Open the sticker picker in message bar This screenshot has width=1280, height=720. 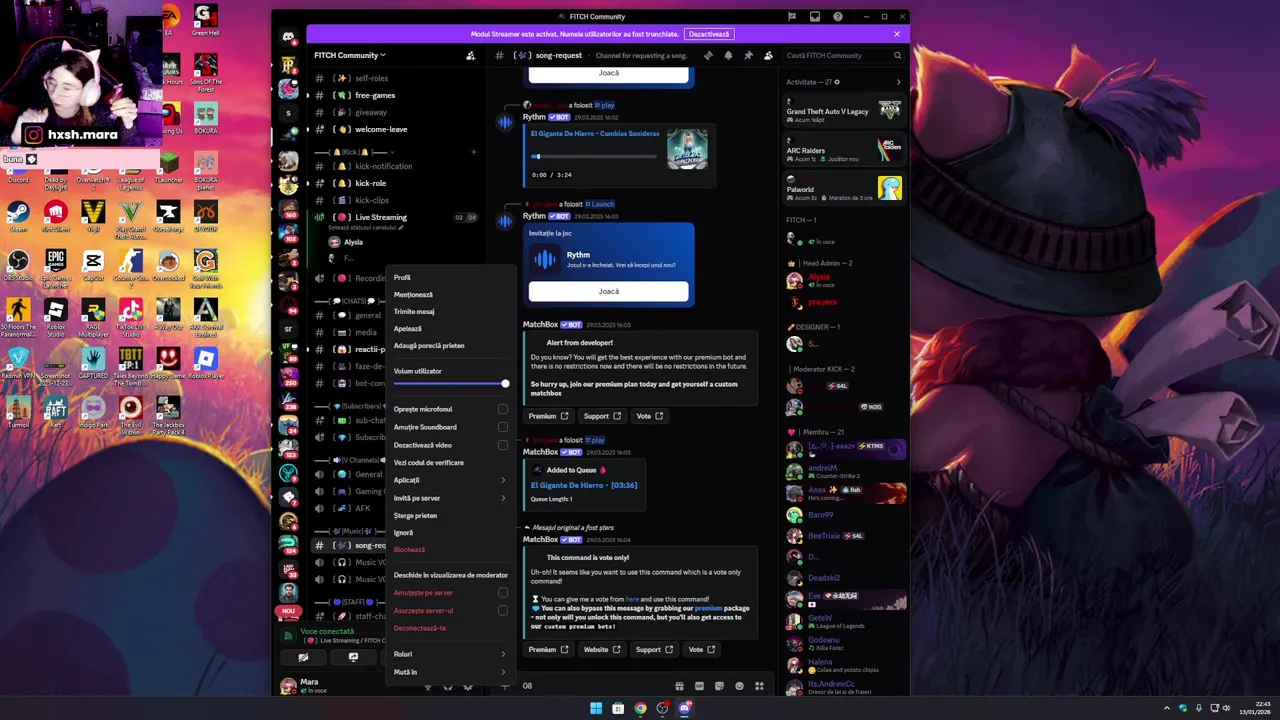pyautogui.click(x=719, y=686)
